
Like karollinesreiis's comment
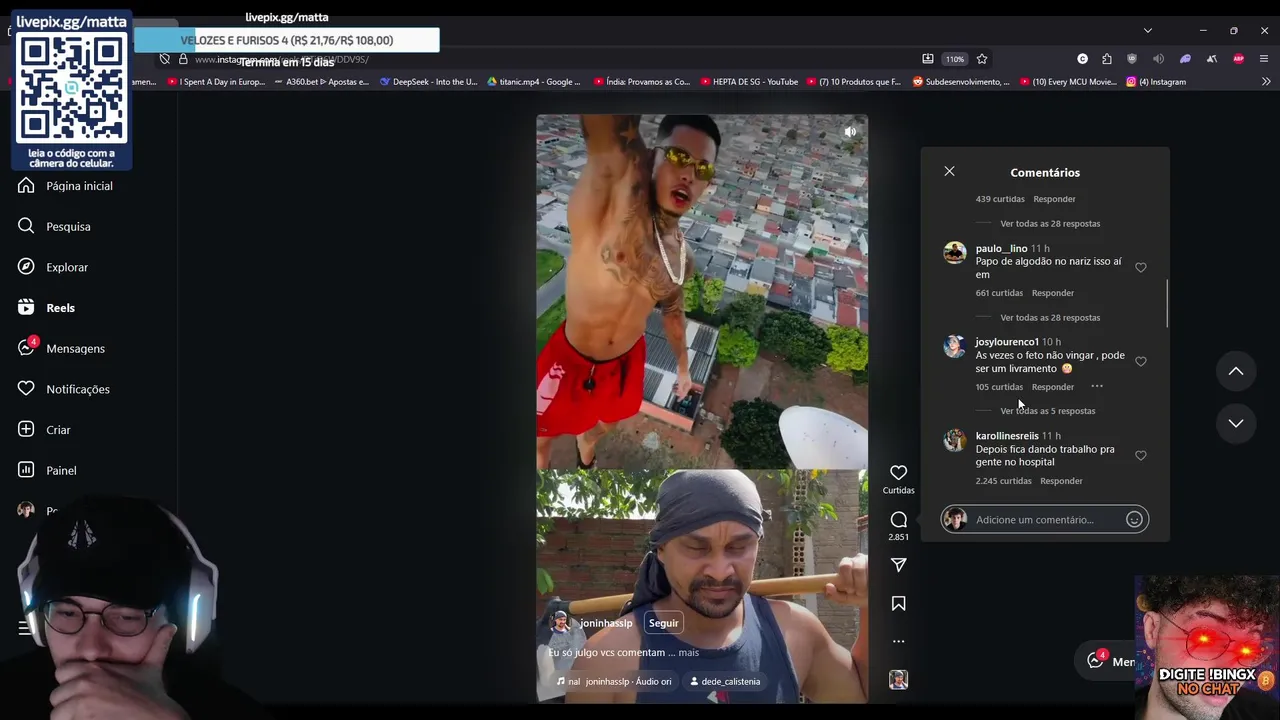tap(1140, 456)
